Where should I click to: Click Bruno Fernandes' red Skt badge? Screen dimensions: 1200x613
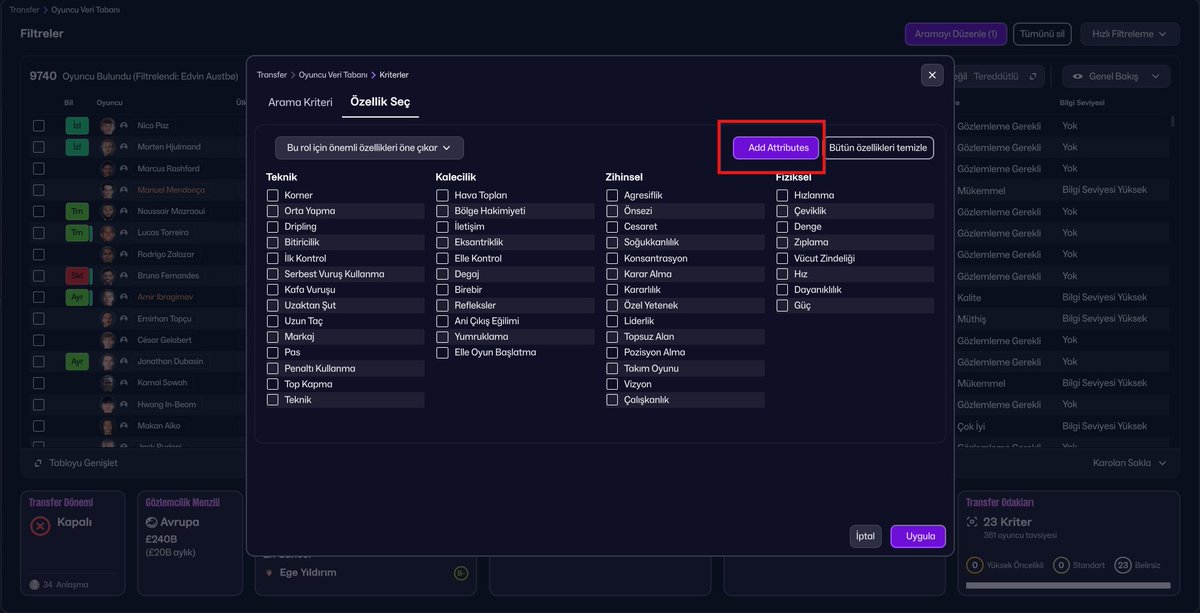pyautogui.click(x=76, y=275)
